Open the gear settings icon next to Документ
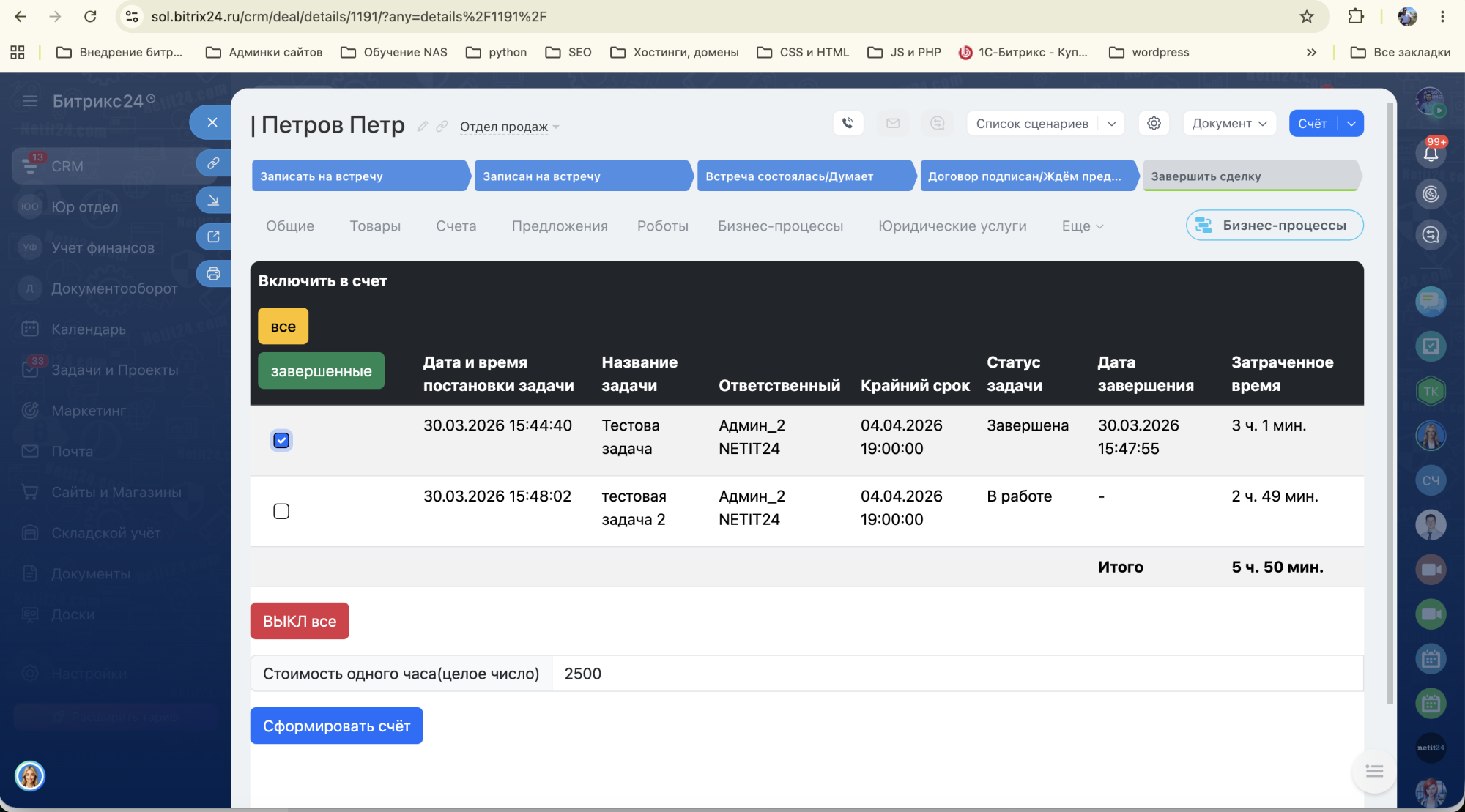The width and height of the screenshot is (1465, 812). click(x=1154, y=123)
